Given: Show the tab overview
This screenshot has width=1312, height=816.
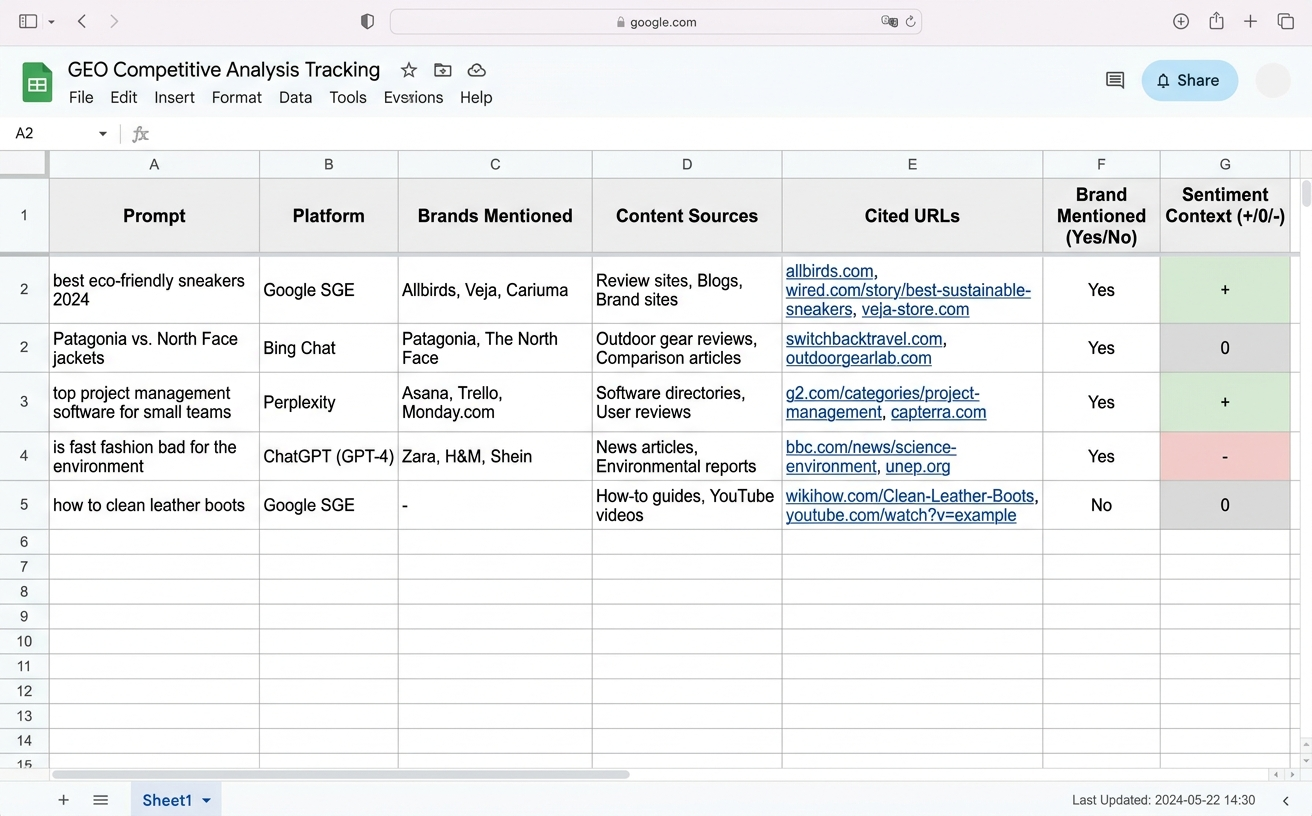Looking at the screenshot, I should [1286, 21].
